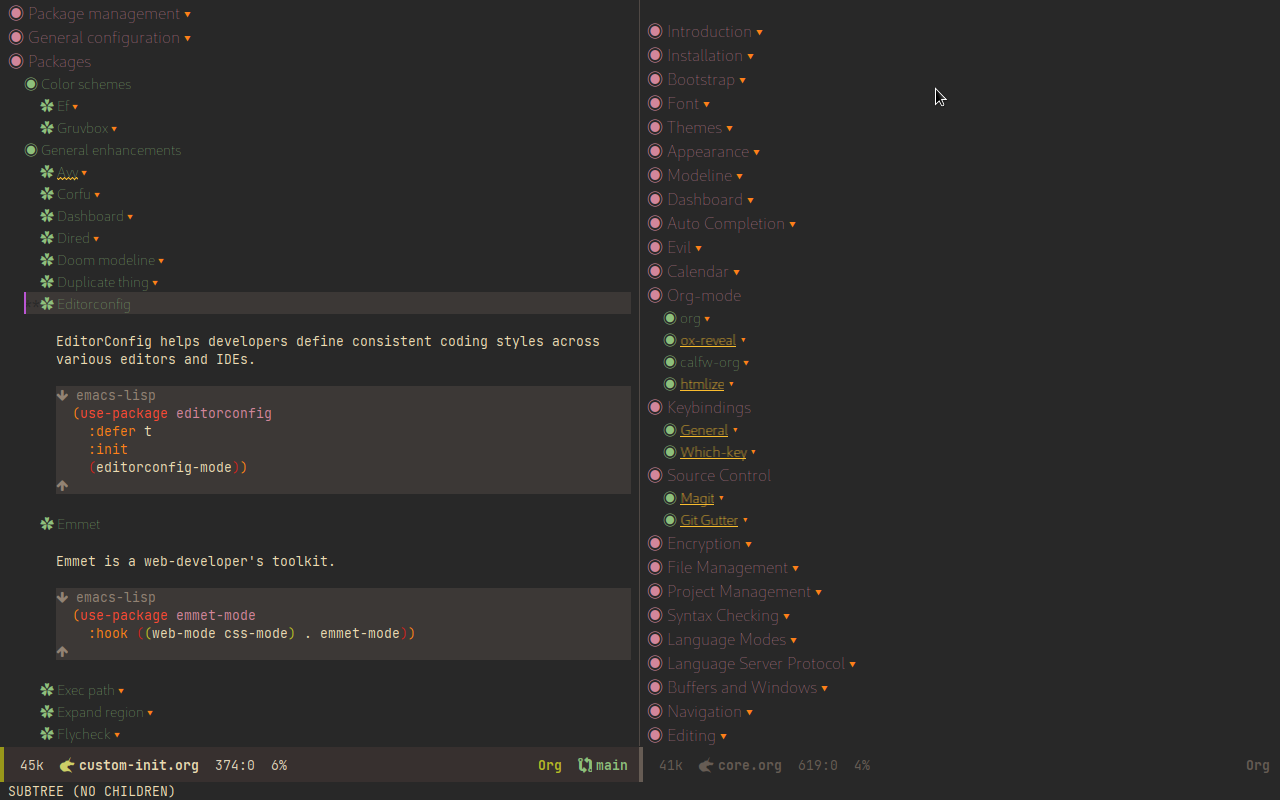Select the Editorconfig heading
Screen dimensions: 1280x800
[x=94, y=304]
